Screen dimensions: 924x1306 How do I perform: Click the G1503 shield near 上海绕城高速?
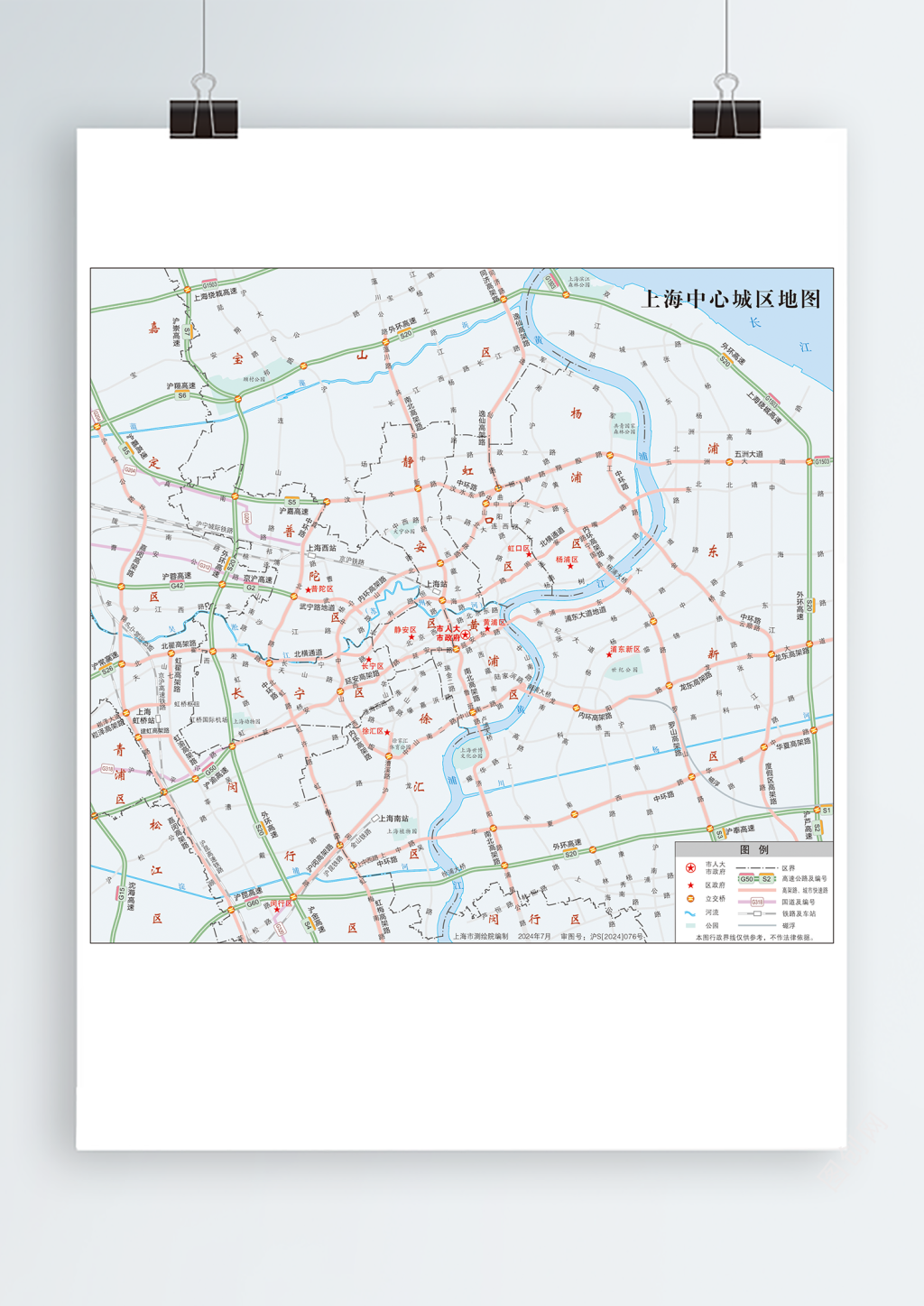208,284
